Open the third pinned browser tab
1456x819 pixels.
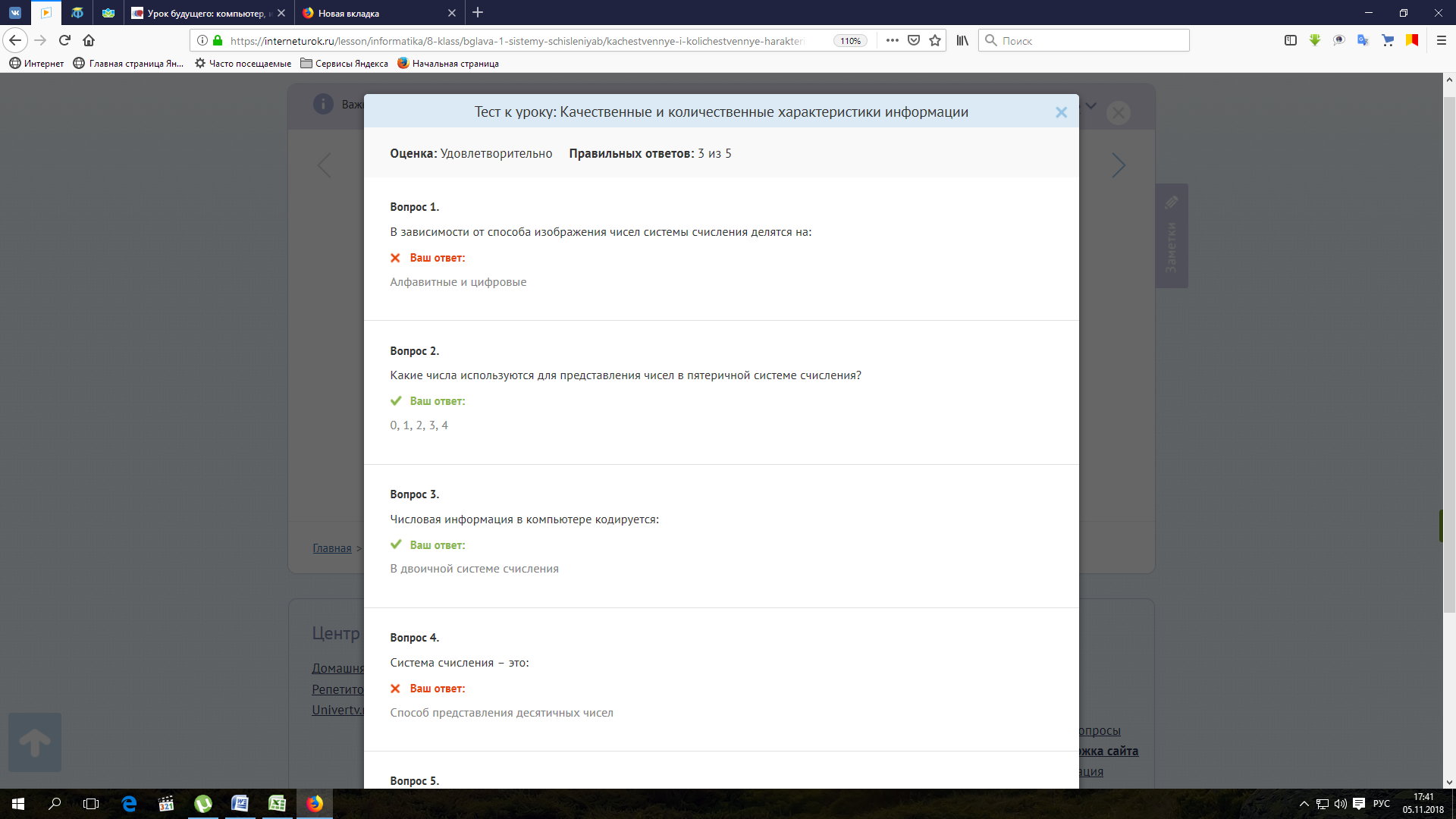(77, 13)
